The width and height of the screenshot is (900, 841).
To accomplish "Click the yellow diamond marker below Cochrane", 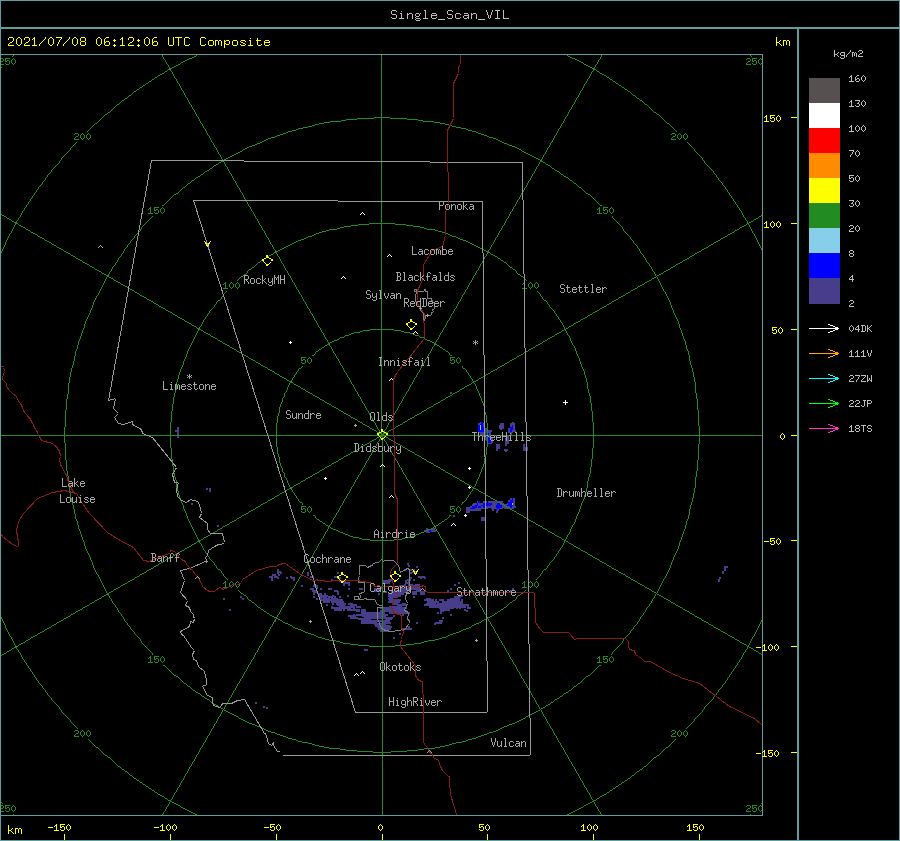I will (x=343, y=578).
